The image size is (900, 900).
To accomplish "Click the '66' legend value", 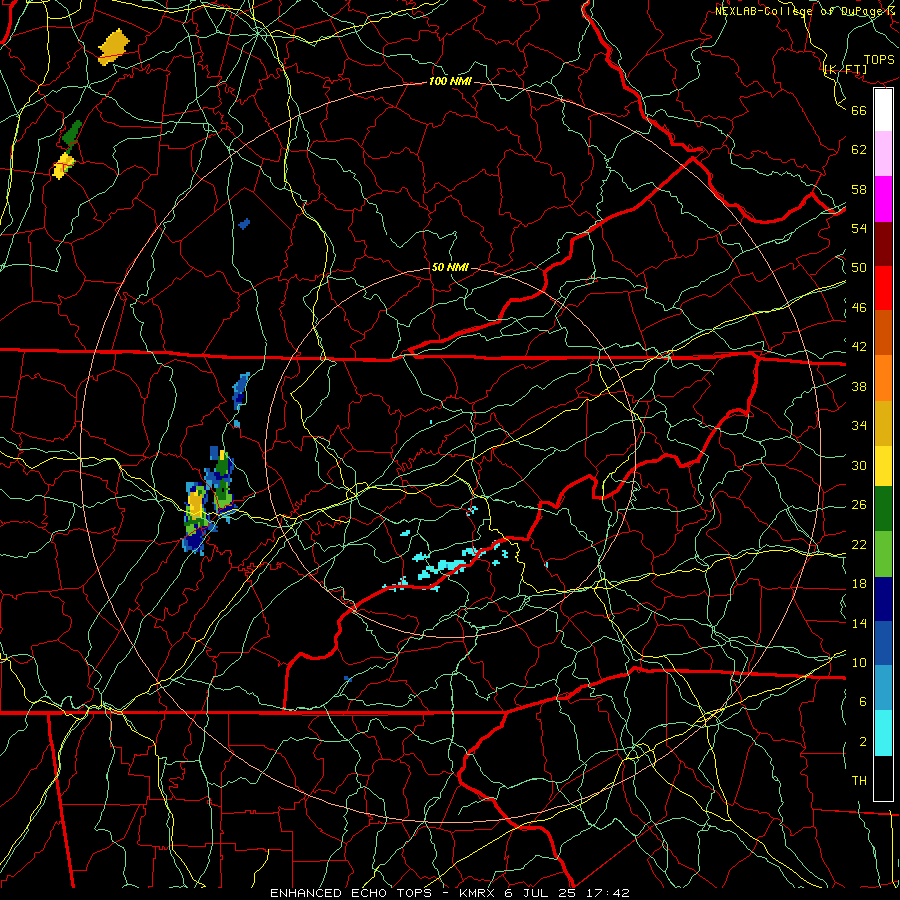I will [x=859, y=110].
